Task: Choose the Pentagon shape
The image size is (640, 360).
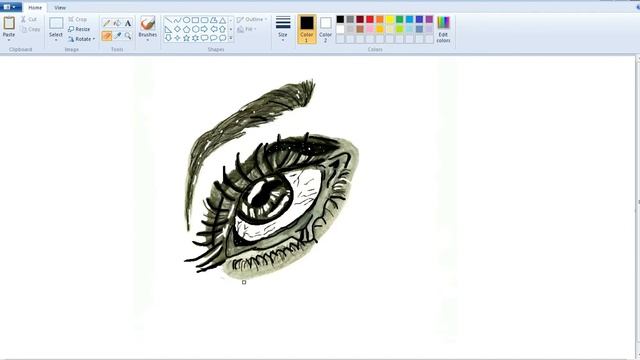Action: (186, 29)
